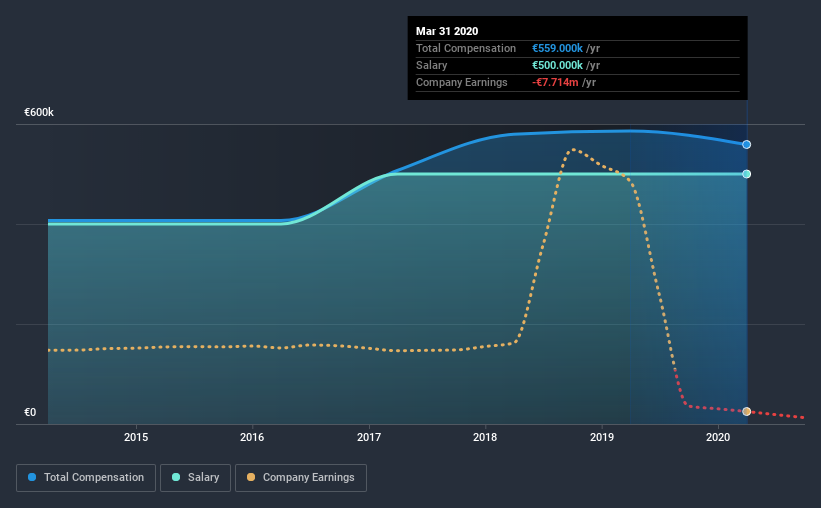Click the orange dot in Company Earnings legend
The width and height of the screenshot is (821, 508).
click(x=251, y=477)
